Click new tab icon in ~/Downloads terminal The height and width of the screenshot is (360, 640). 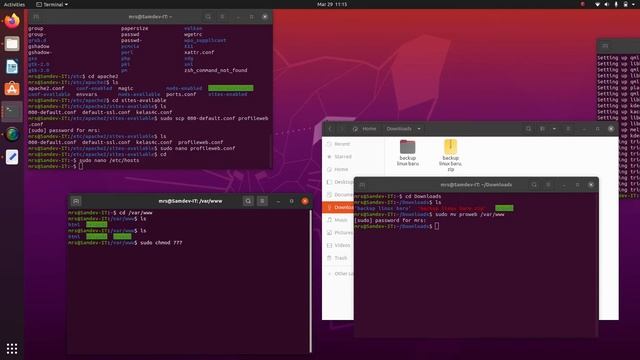click(x=362, y=185)
